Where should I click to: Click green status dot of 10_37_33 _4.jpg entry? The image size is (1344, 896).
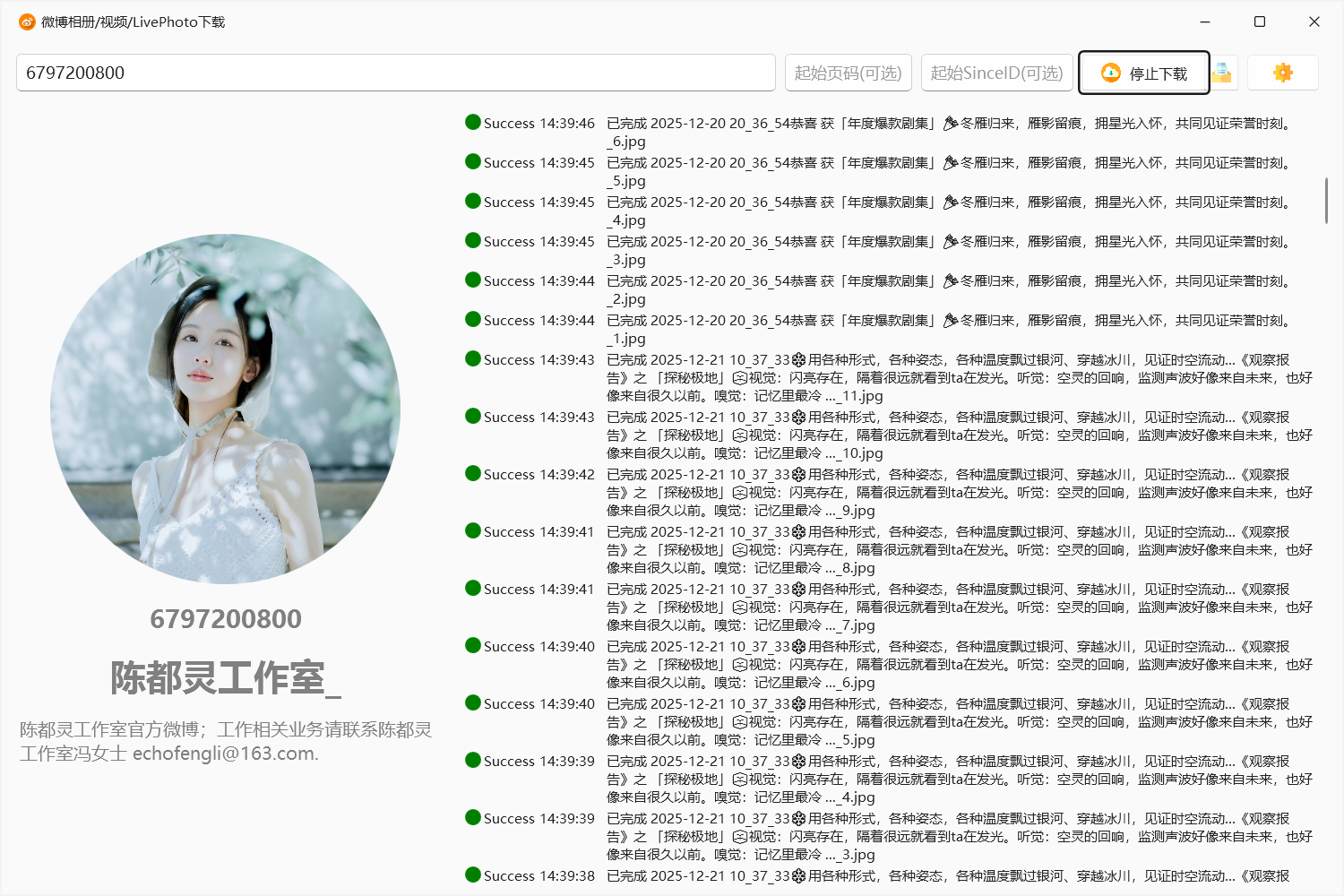(473, 760)
